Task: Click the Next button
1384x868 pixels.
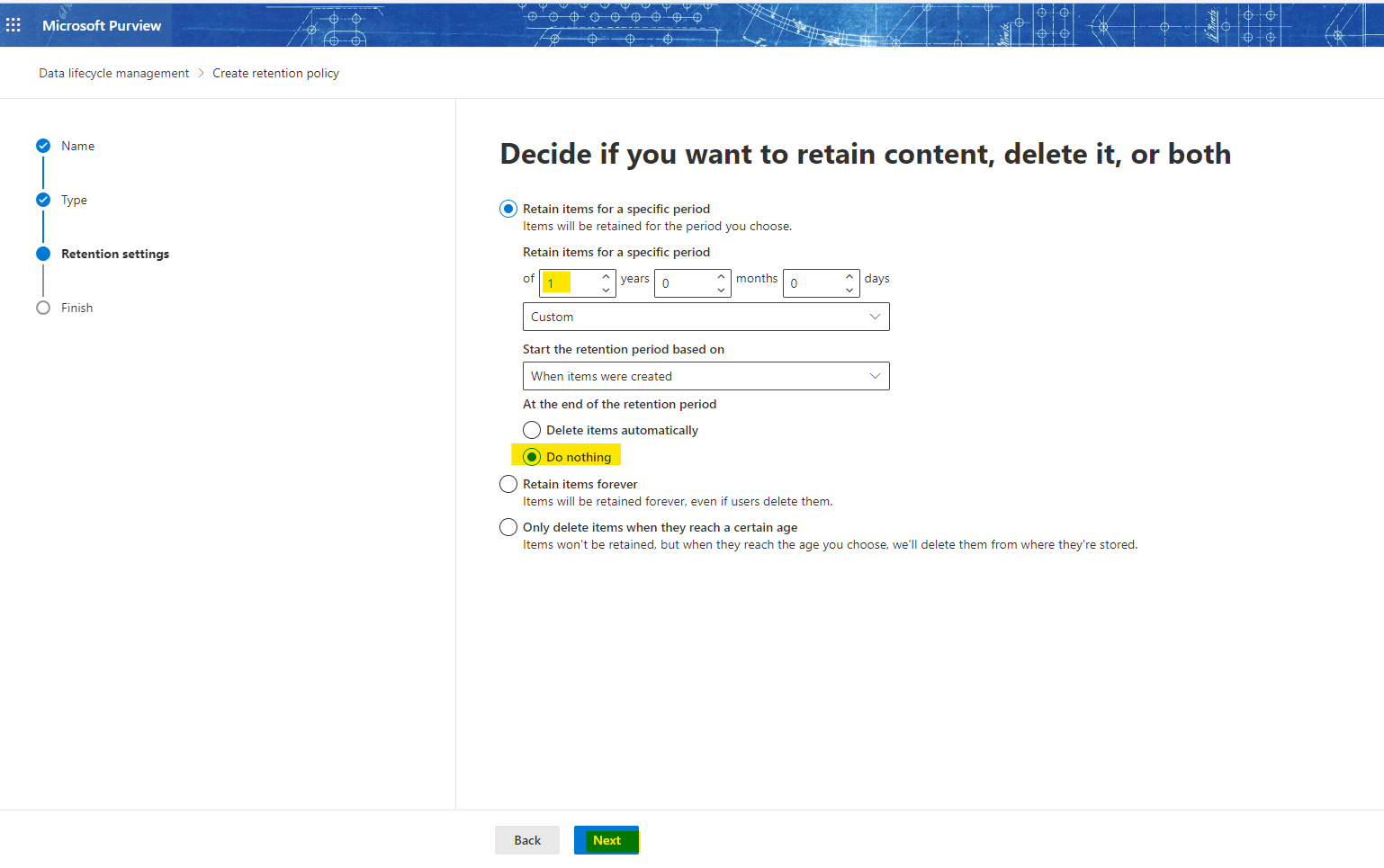Action: 606,839
